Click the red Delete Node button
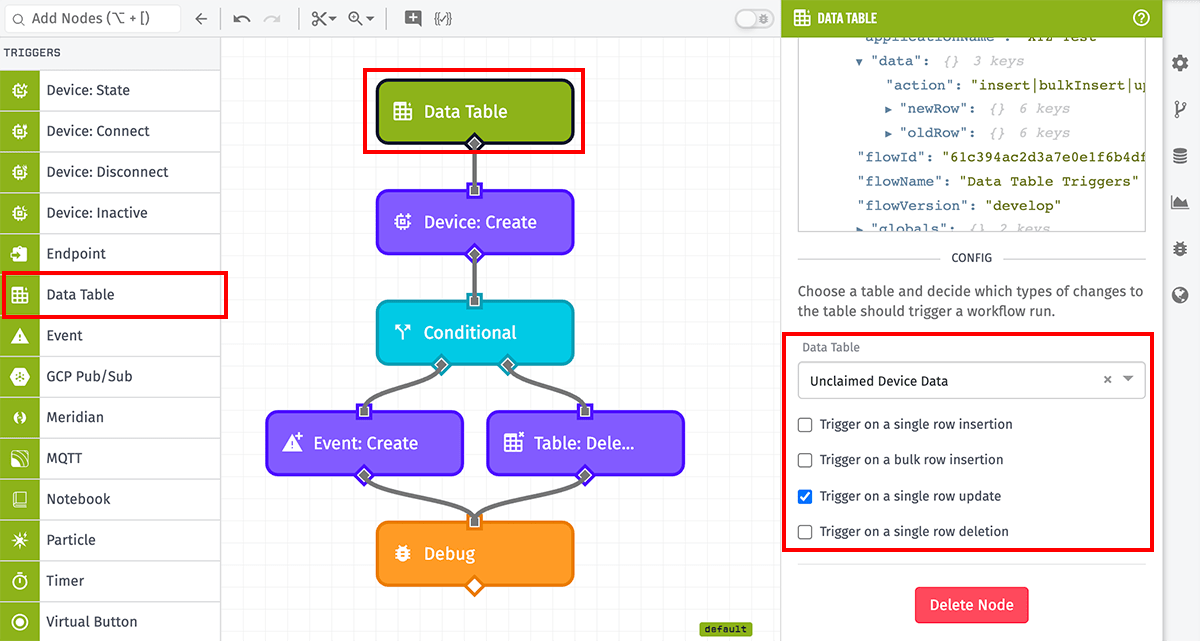Screen dimensions: 1200x641 (x=971, y=604)
